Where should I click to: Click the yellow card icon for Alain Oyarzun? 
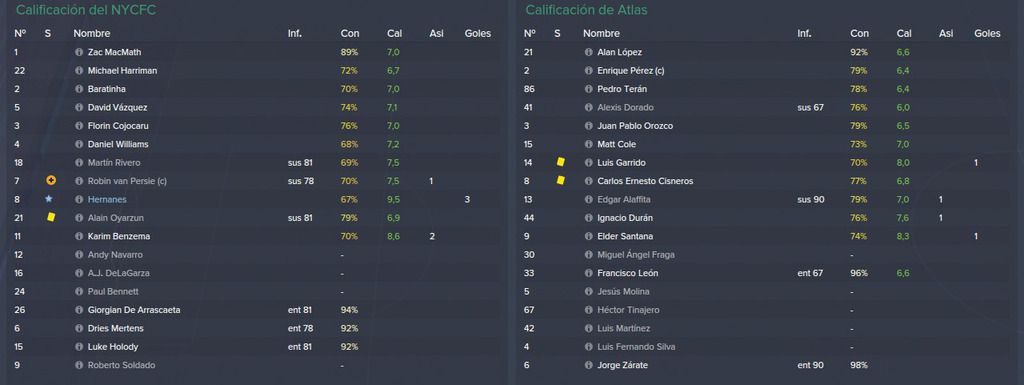51,217
